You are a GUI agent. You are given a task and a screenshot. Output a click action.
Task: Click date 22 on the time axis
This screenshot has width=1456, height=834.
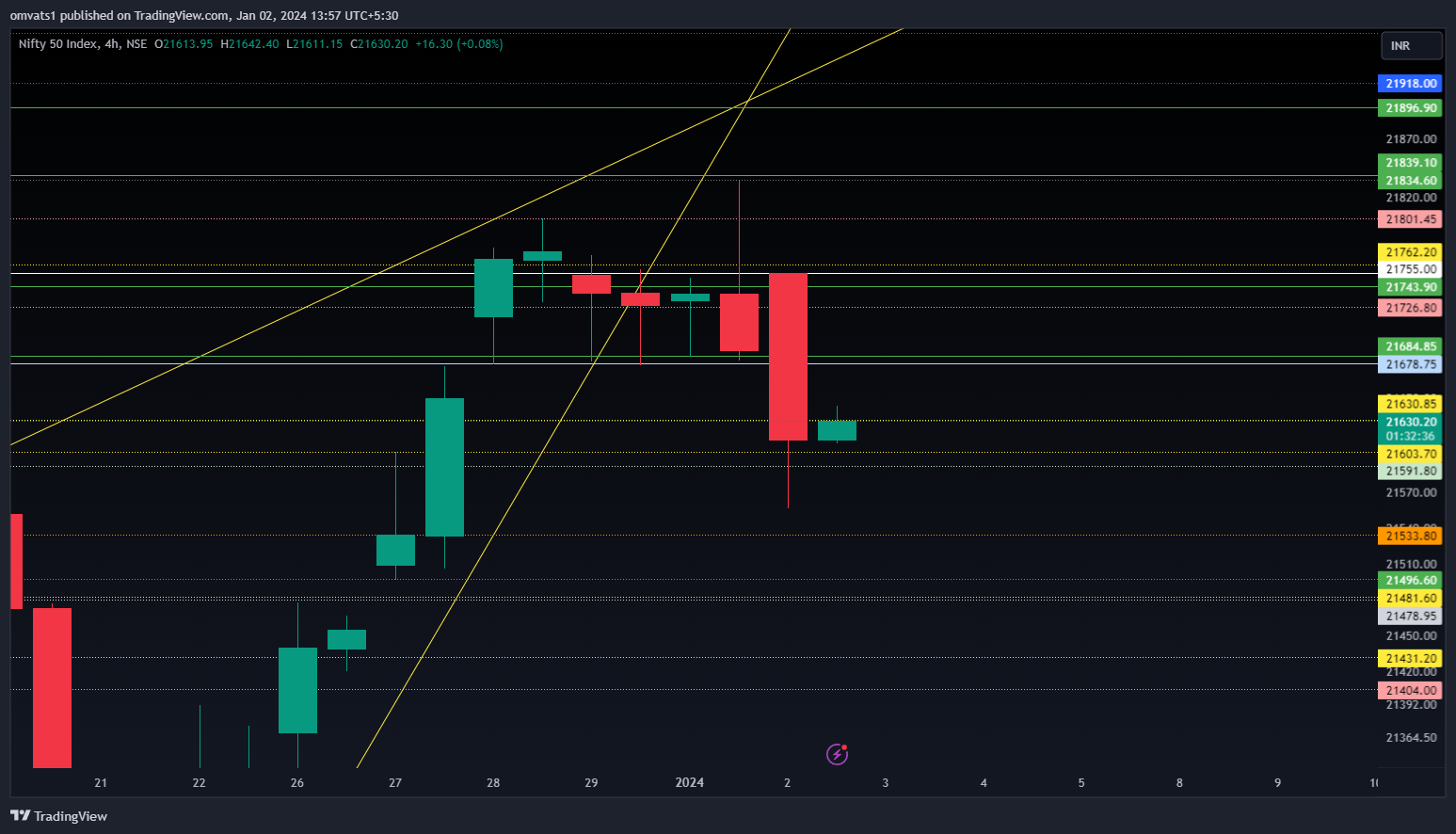[x=199, y=783]
